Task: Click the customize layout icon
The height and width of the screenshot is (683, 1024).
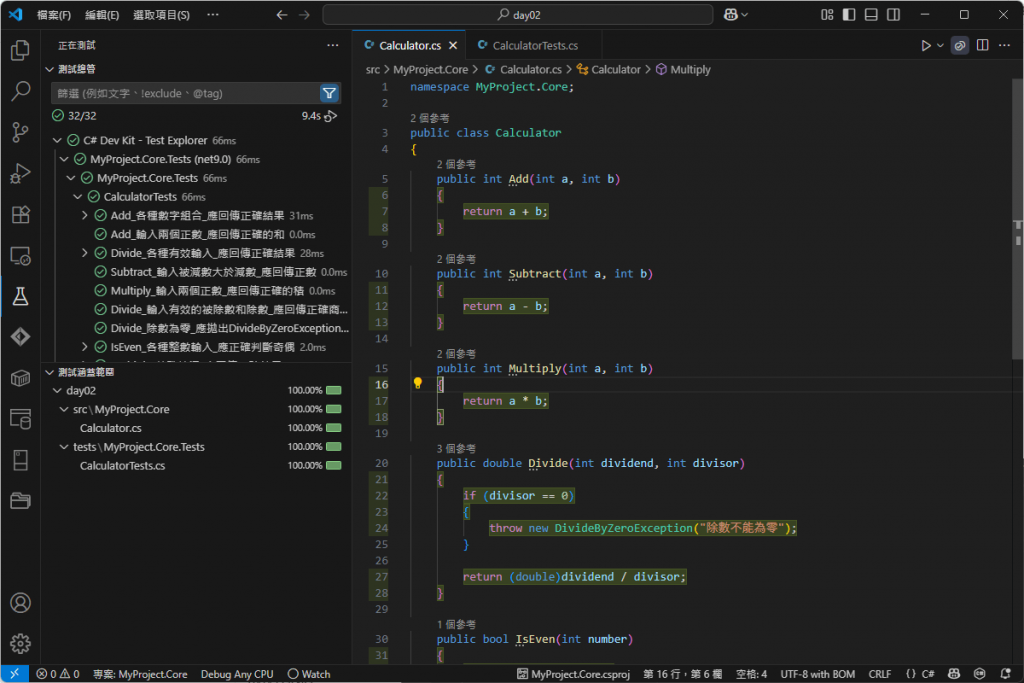Action: (827, 14)
